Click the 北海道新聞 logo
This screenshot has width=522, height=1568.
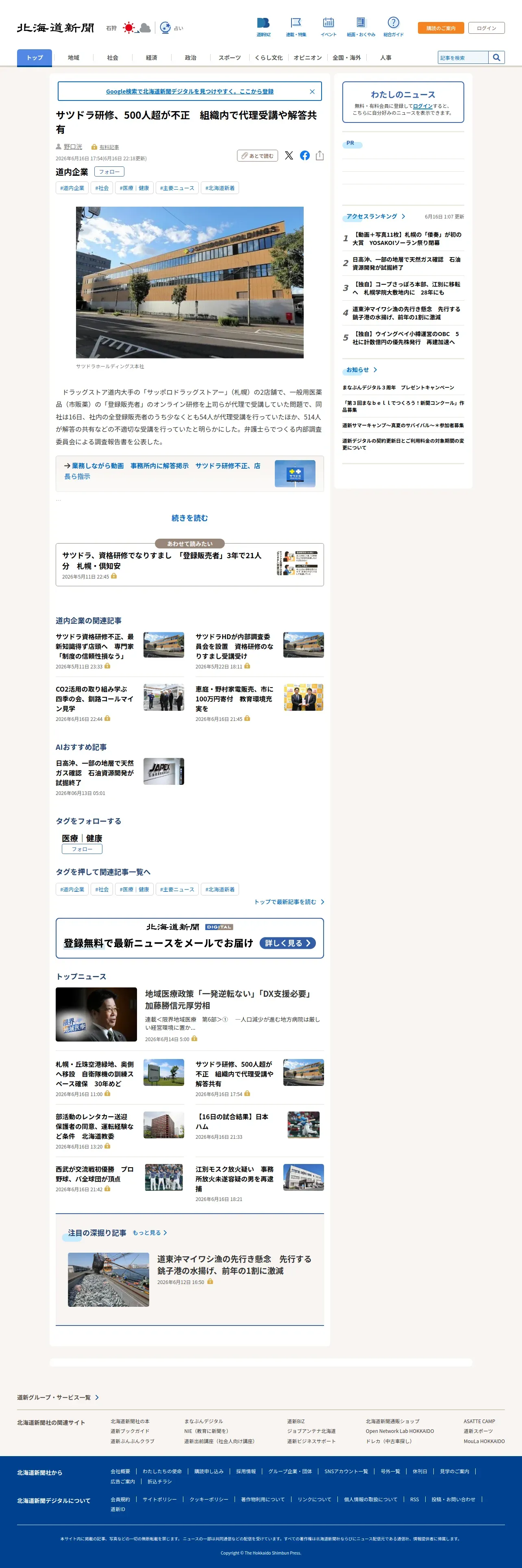pyautogui.click(x=55, y=27)
